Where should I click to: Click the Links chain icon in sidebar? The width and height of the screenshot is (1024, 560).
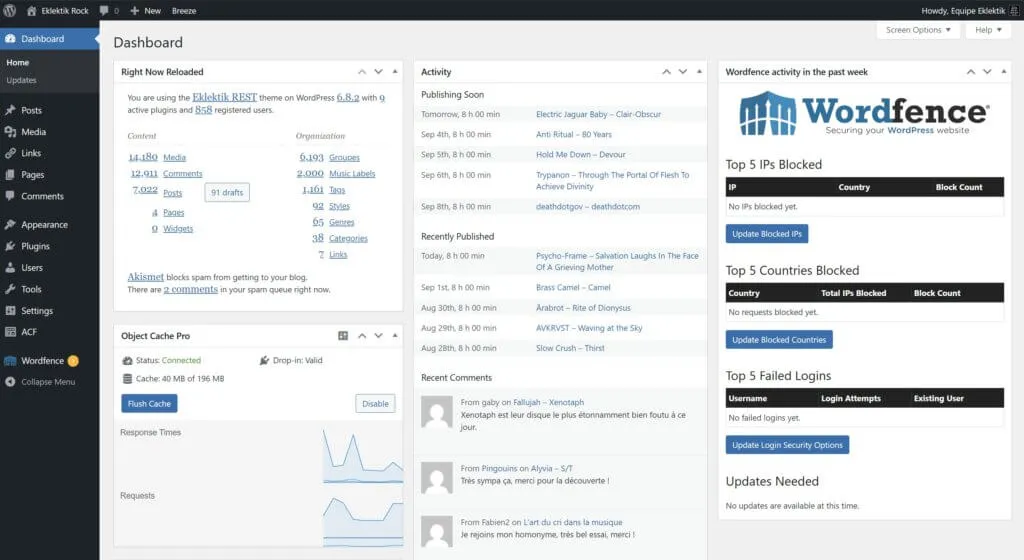point(10,153)
